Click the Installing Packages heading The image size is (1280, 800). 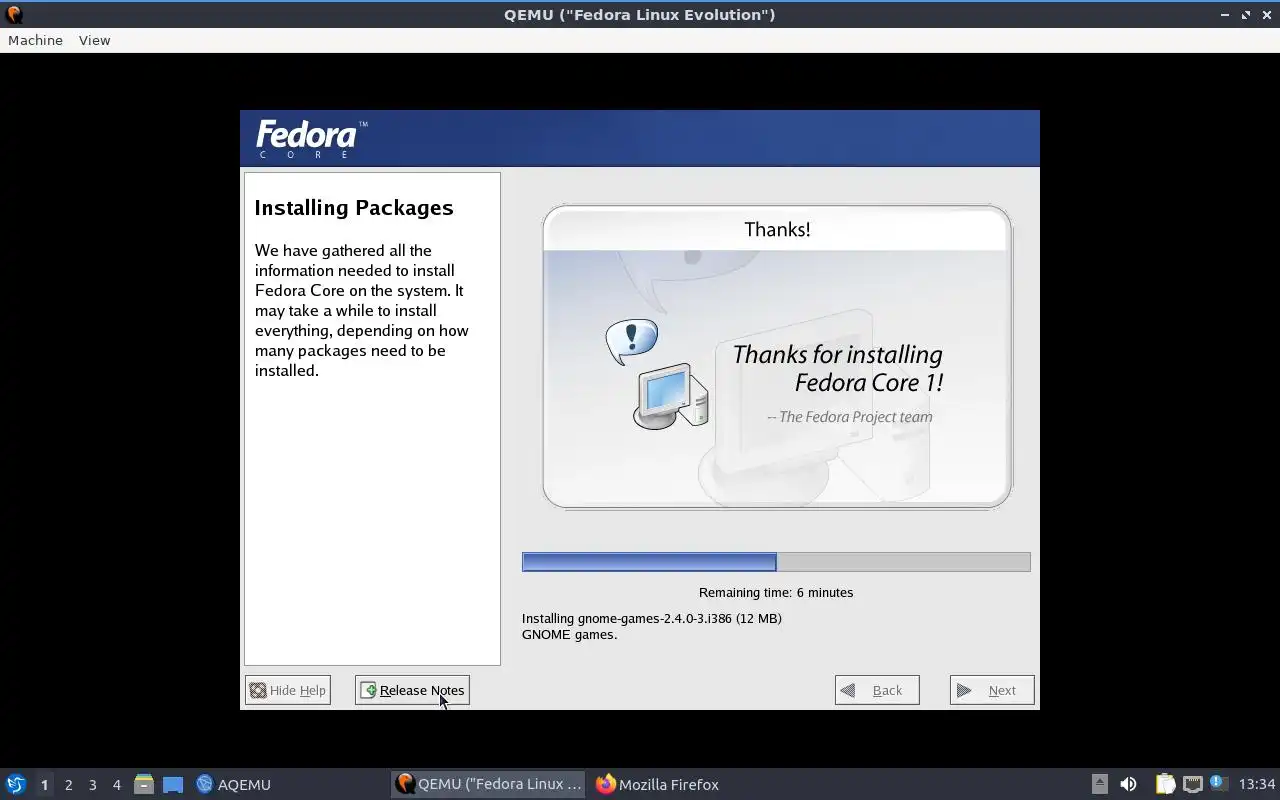354,208
